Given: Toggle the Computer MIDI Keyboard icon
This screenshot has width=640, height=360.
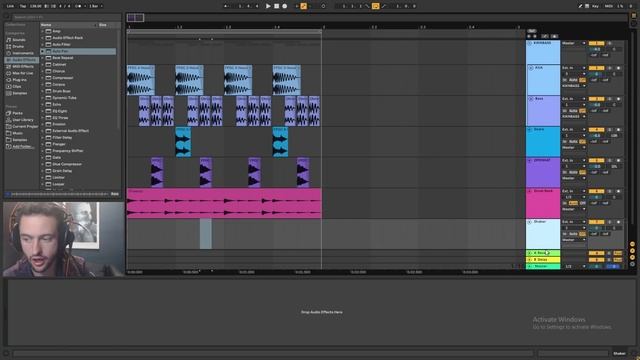Looking at the screenshot, I should pyautogui.click(x=587, y=6).
